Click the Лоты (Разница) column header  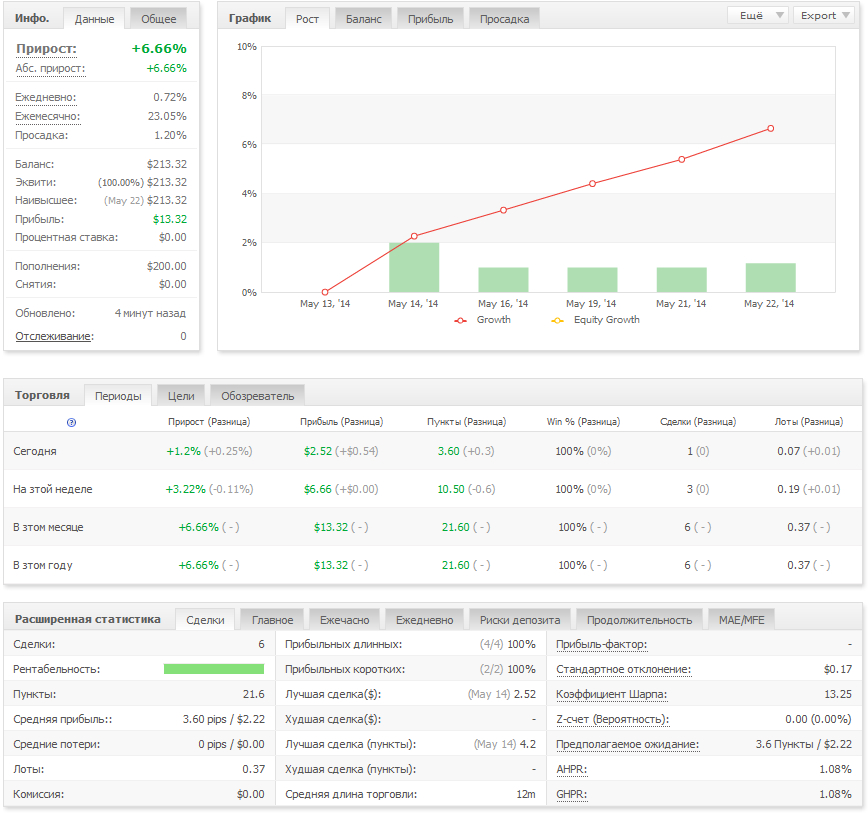(809, 422)
